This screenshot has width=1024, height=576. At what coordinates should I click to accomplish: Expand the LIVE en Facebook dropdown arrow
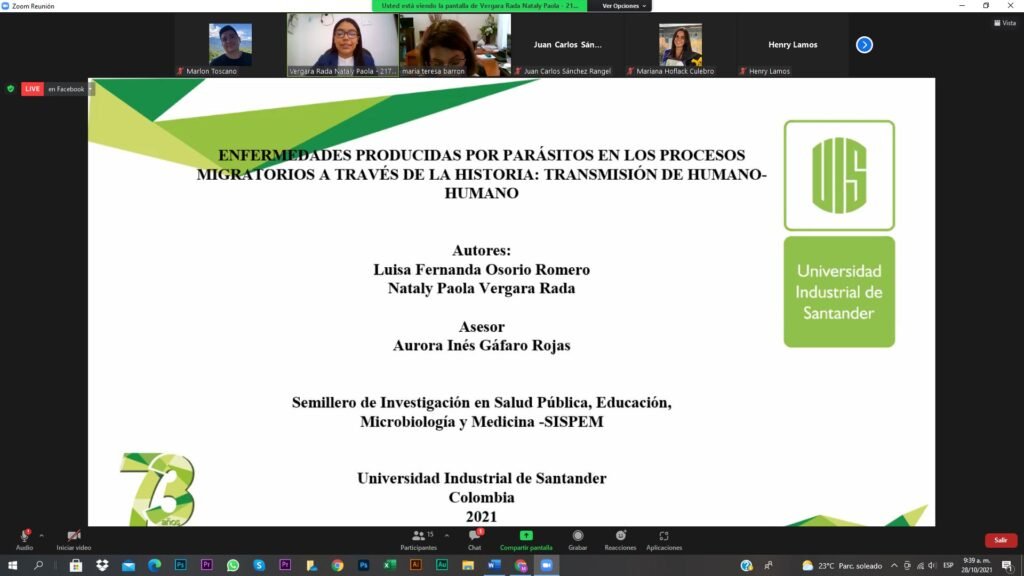tap(90, 89)
